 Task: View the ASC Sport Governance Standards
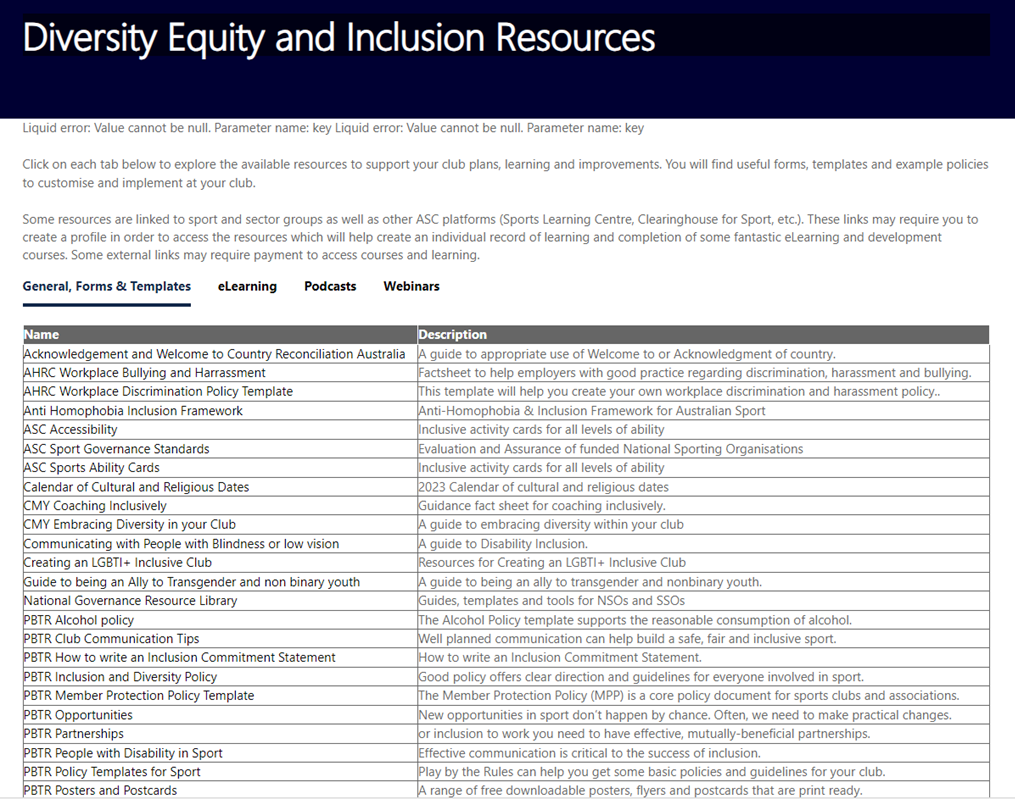[x=116, y=448]
